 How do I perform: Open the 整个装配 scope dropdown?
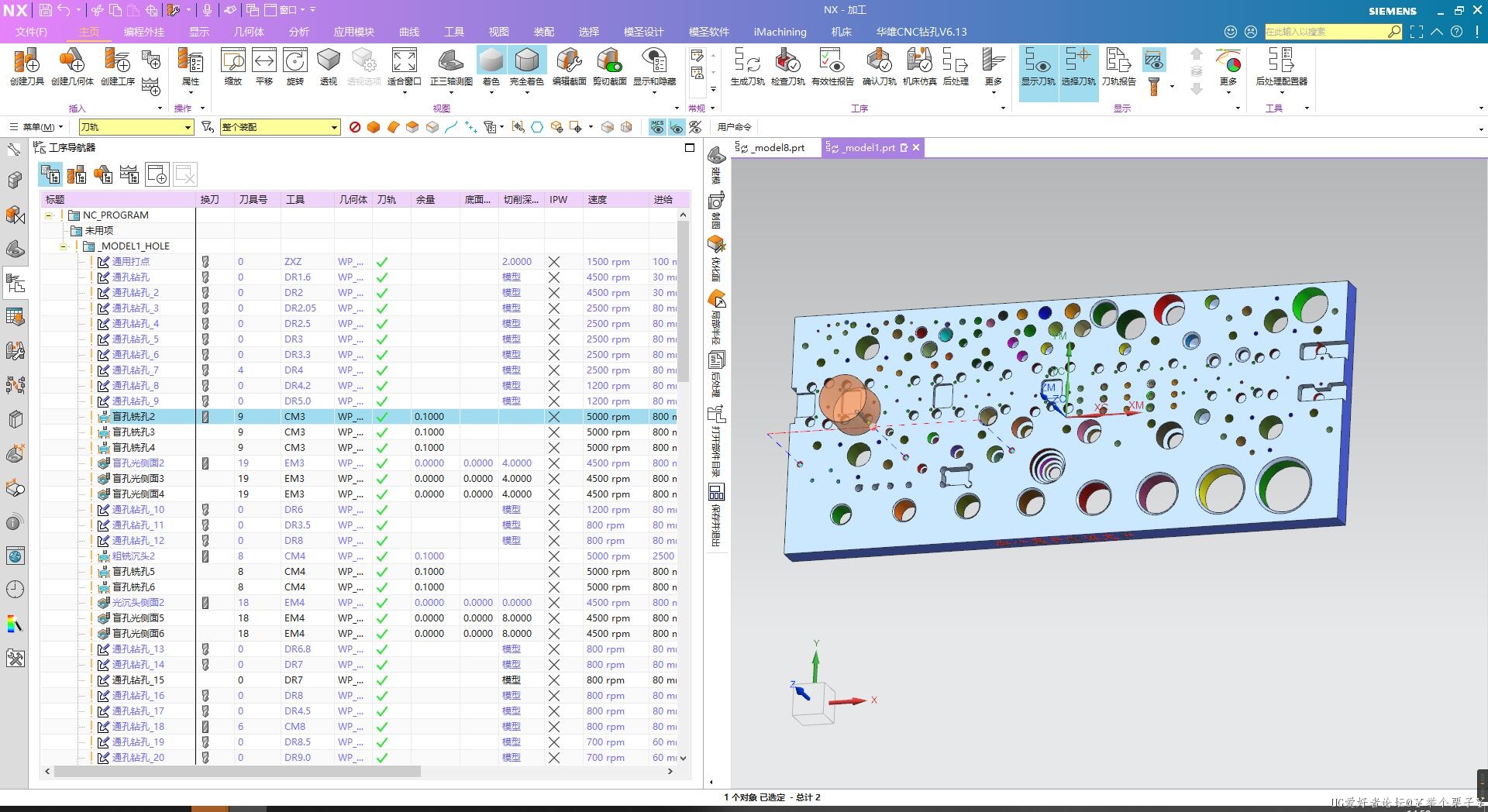334,127
